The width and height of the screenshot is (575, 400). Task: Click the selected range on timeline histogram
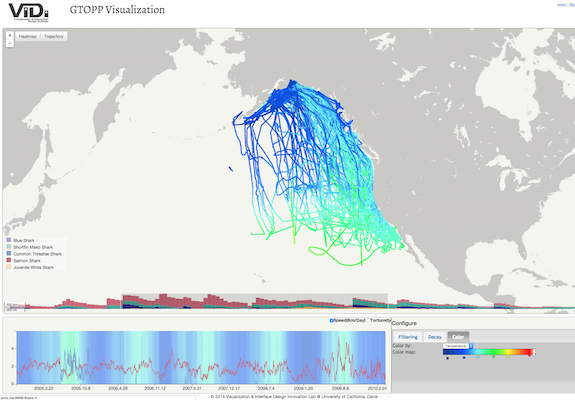[254, 301]
